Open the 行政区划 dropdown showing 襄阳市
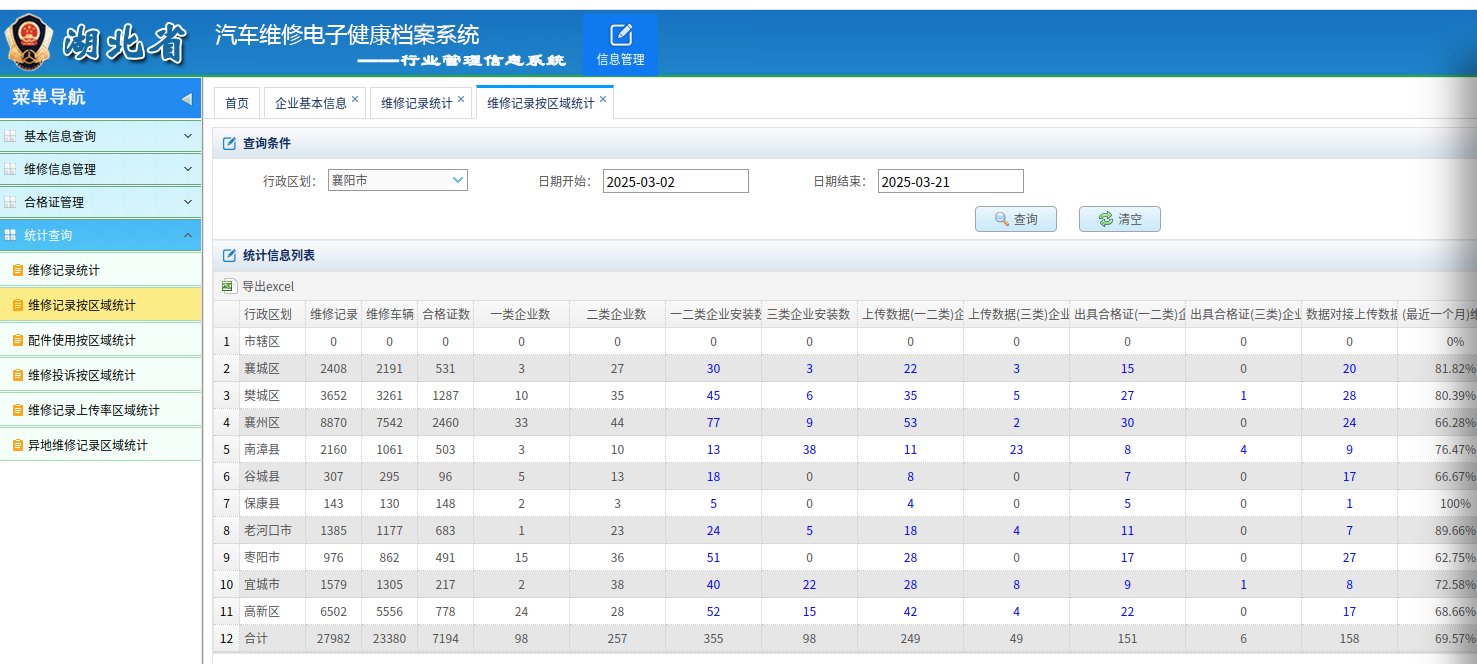1477x664 pixels. 398,181
